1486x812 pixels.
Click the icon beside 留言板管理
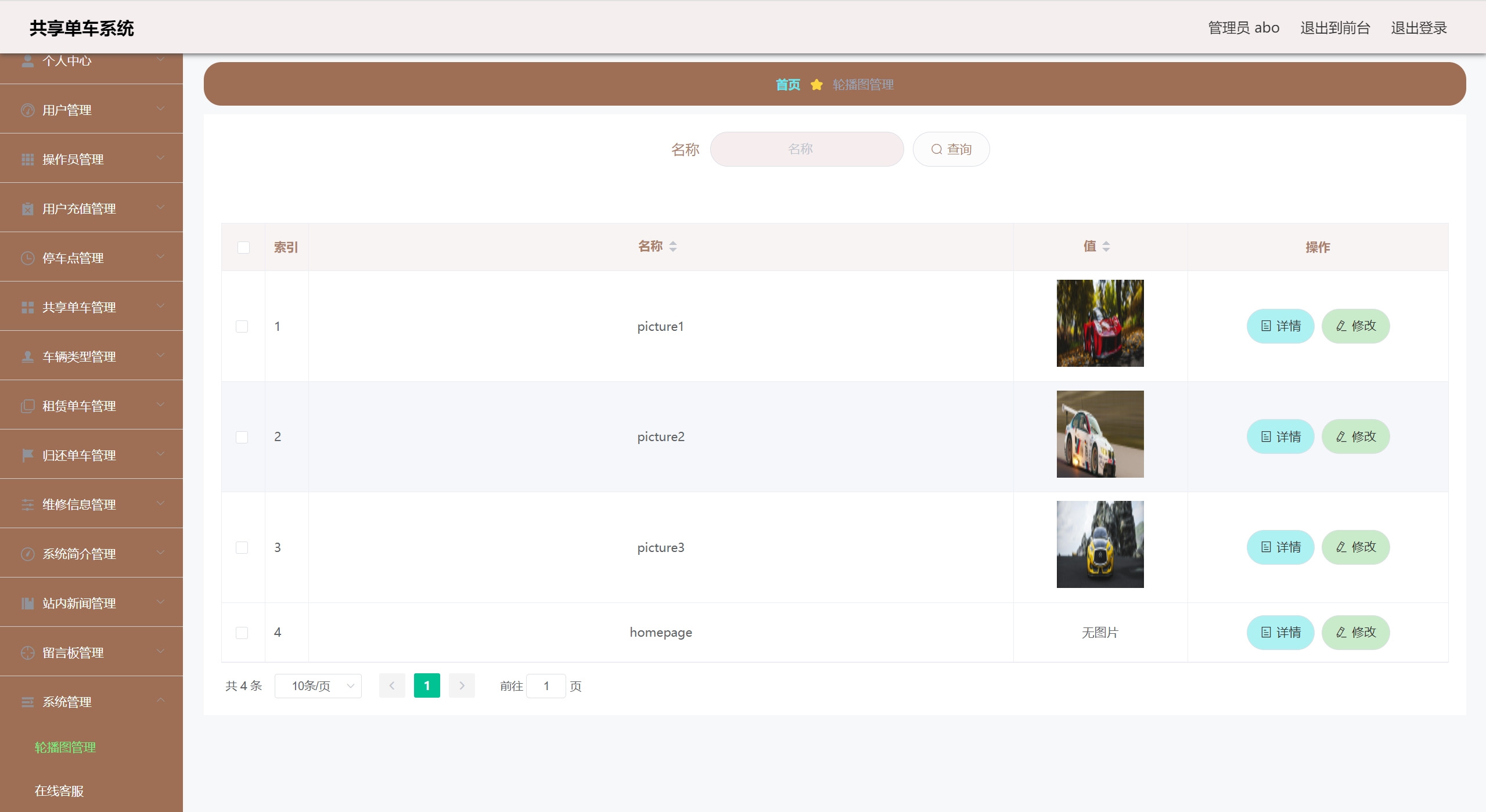pyautogui.click(x=27, y=652)
